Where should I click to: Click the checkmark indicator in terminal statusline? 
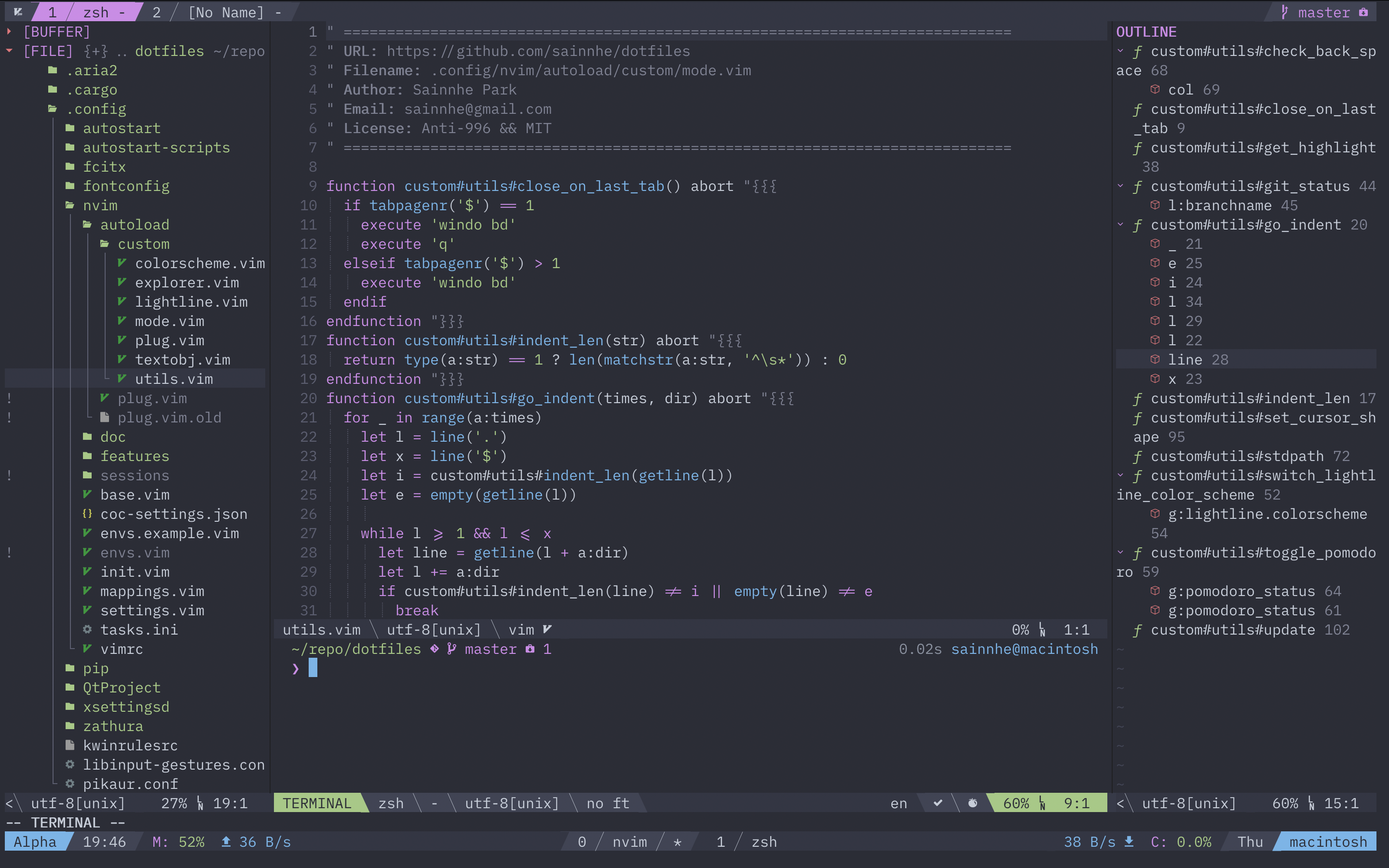point(937,802)
